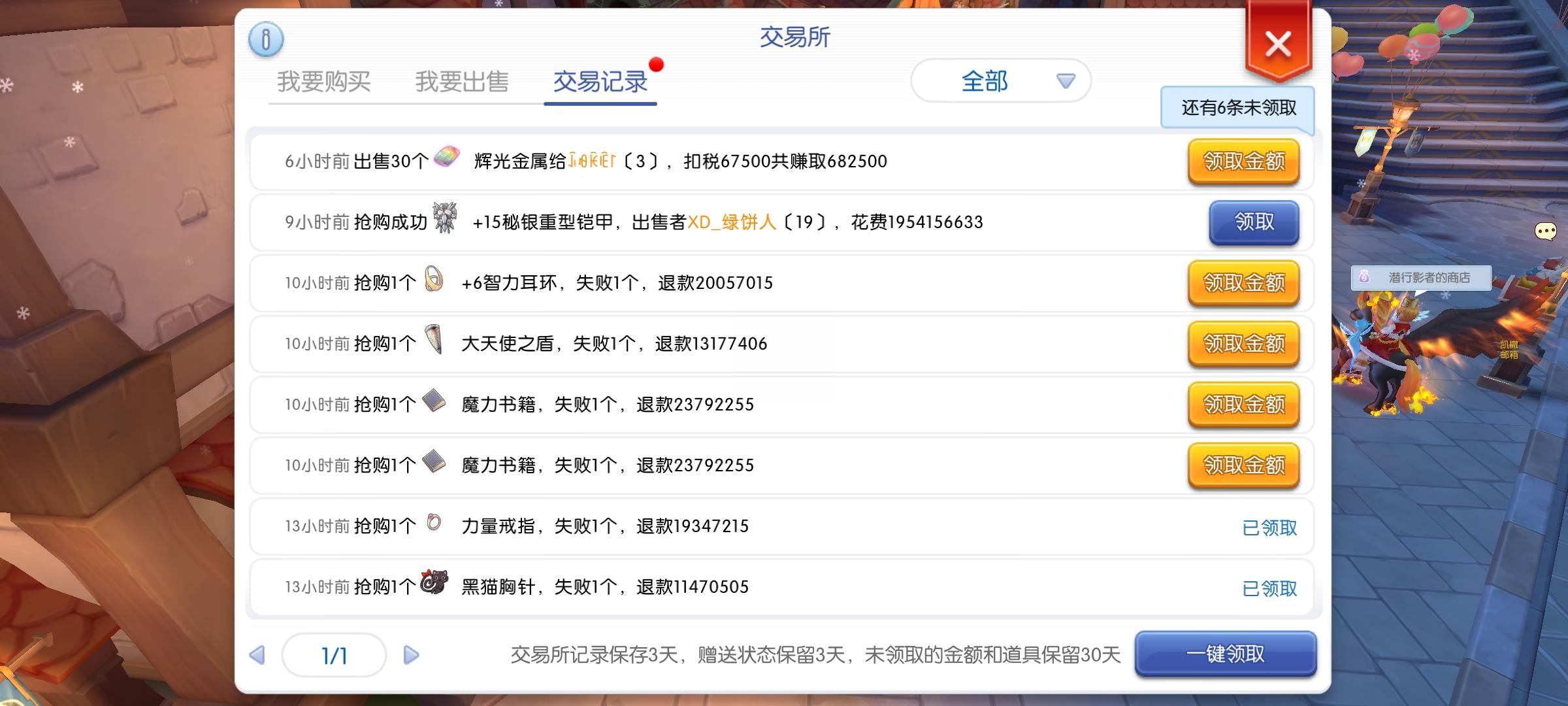Click the +15 mithril heavy armor icon
The image size is (1568, 706).
[446, 218]
